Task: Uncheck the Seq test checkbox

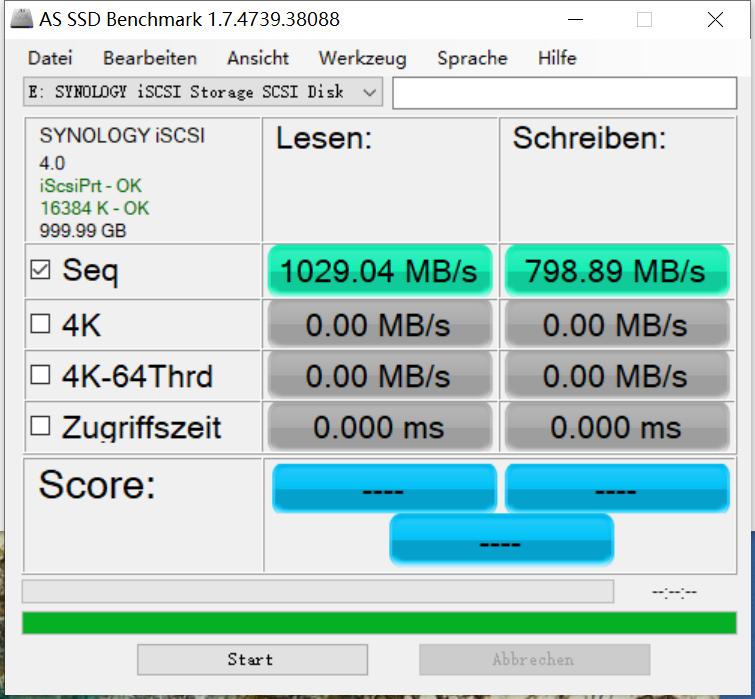Action: coord(40,270)
